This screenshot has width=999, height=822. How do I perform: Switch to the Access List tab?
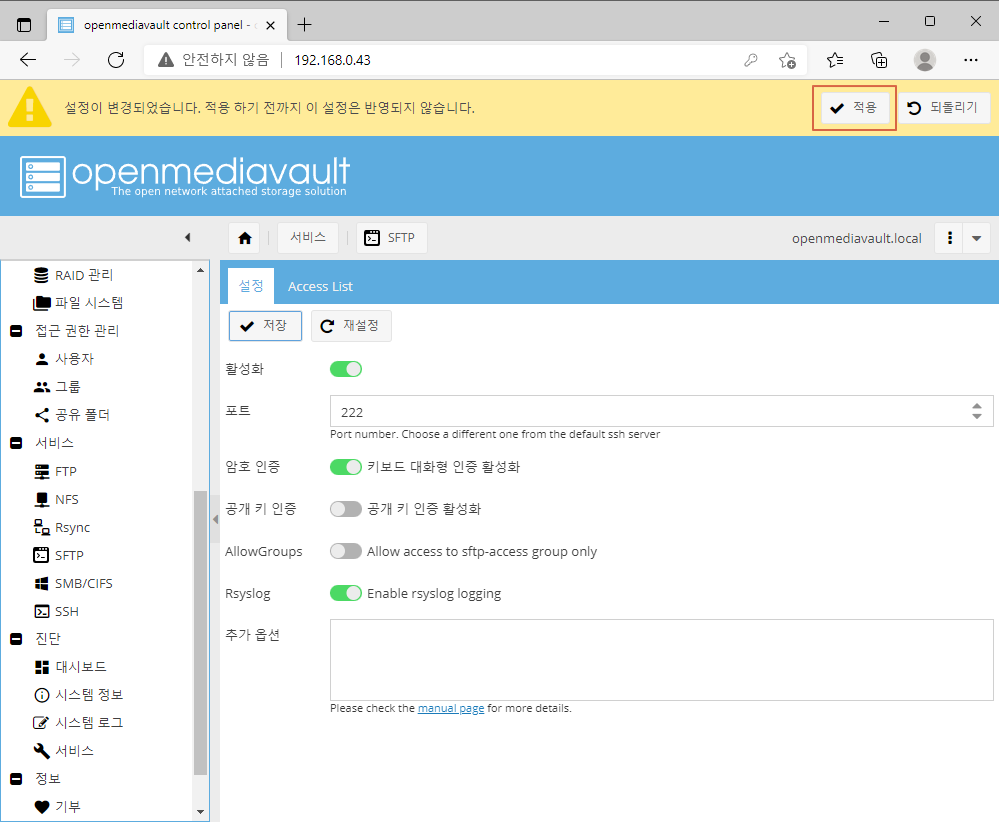(320, 287)
